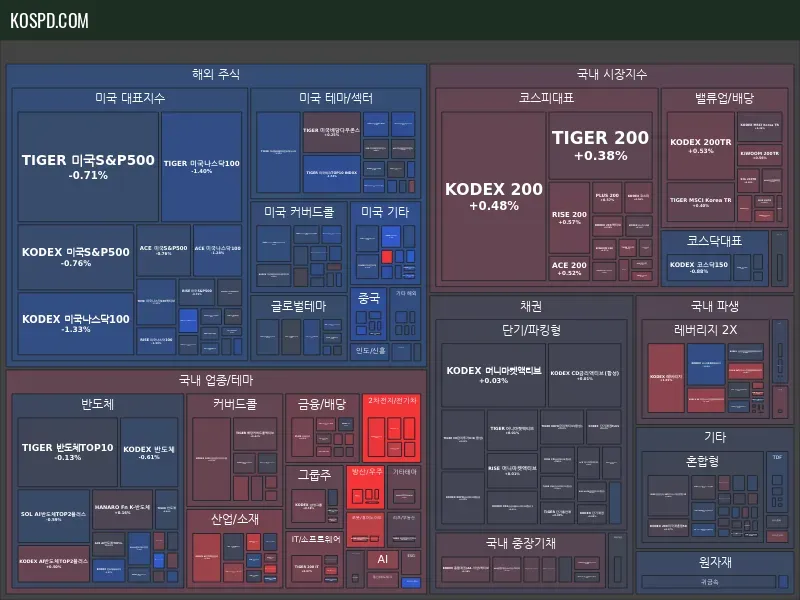800x600 pixels.
Task: Open the 국내 업종/테마 sector header
Action: 216,380
